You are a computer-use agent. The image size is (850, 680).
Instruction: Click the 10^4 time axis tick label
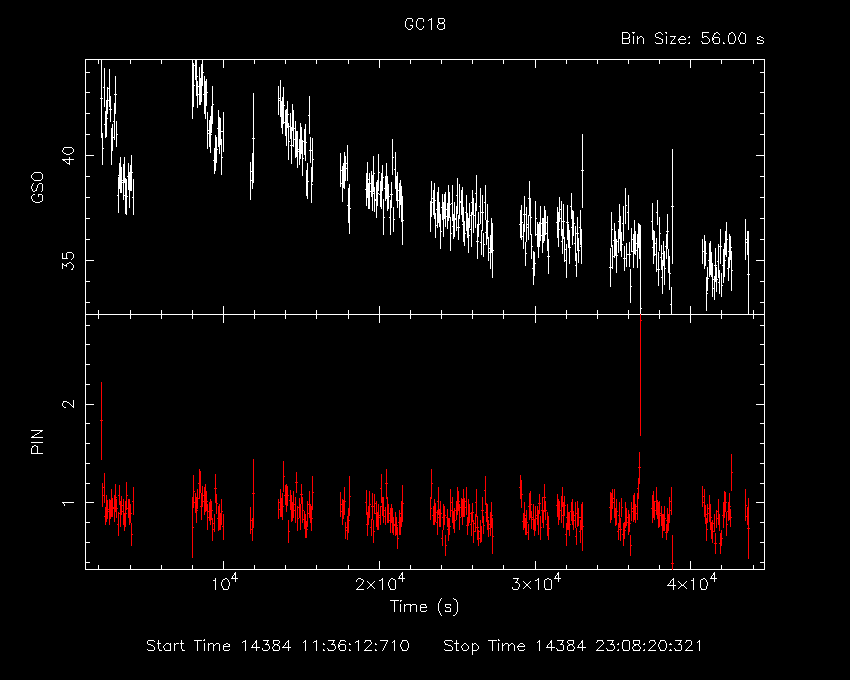pos(224,583)
